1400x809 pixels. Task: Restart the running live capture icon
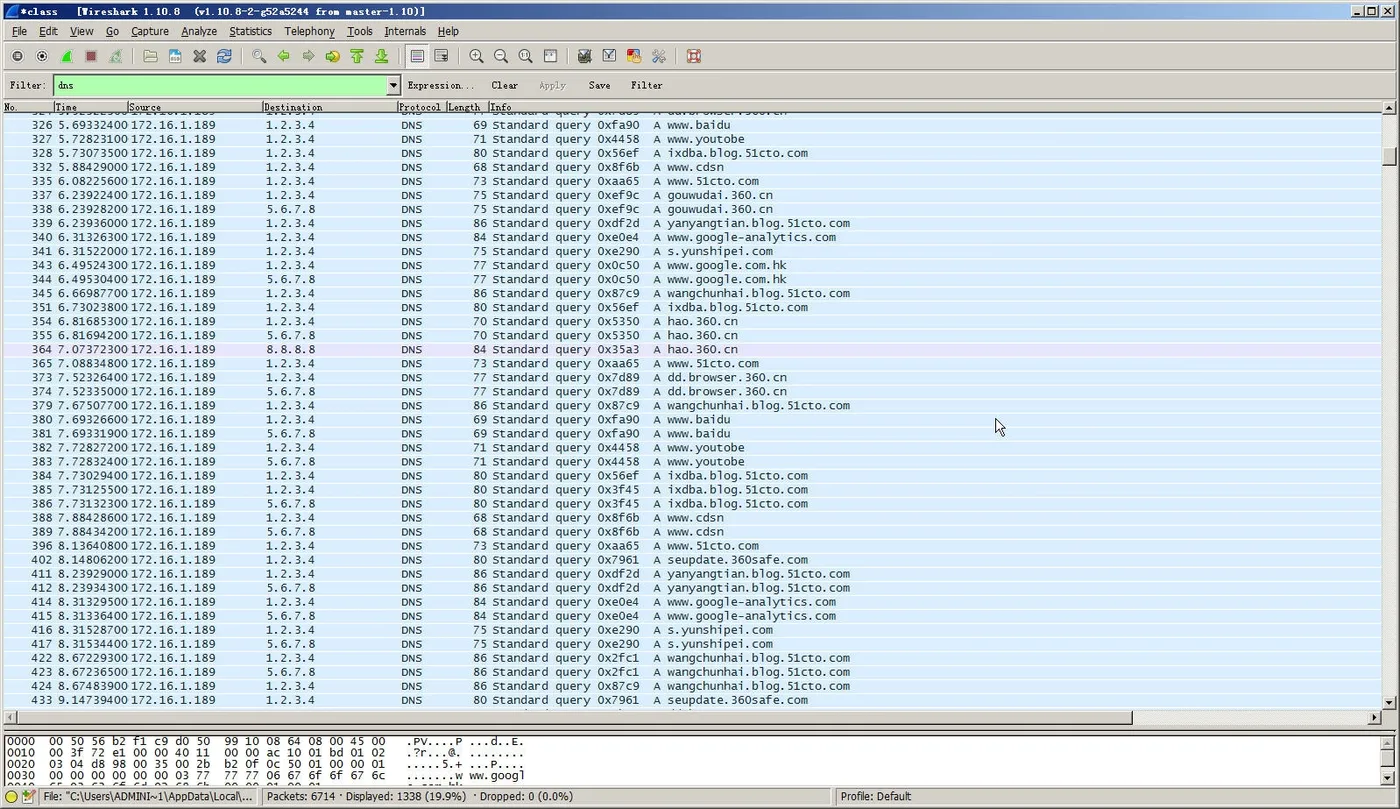point(115,57)
